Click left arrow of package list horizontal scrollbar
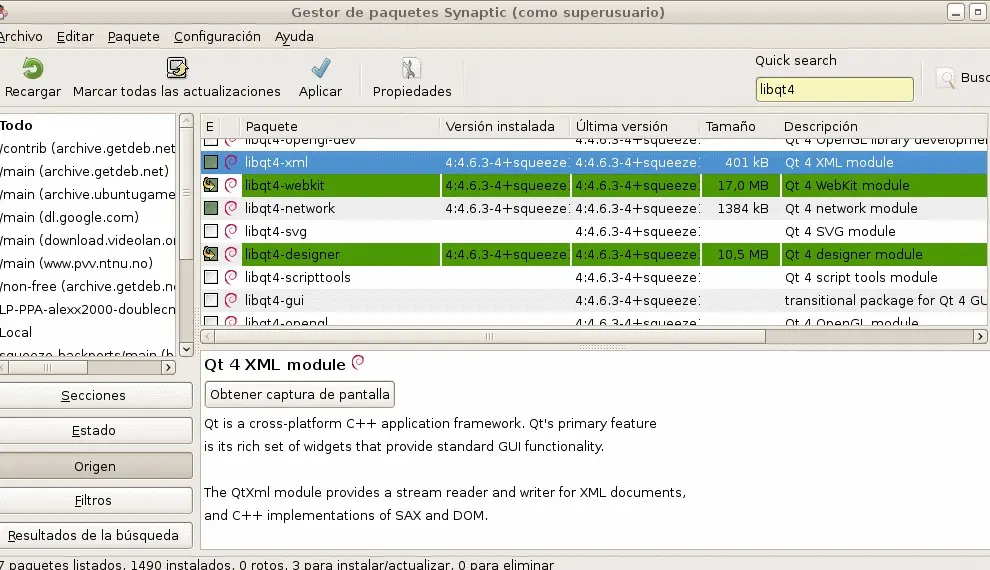Viewport: 990px width, 570px height. coord(208,336)
